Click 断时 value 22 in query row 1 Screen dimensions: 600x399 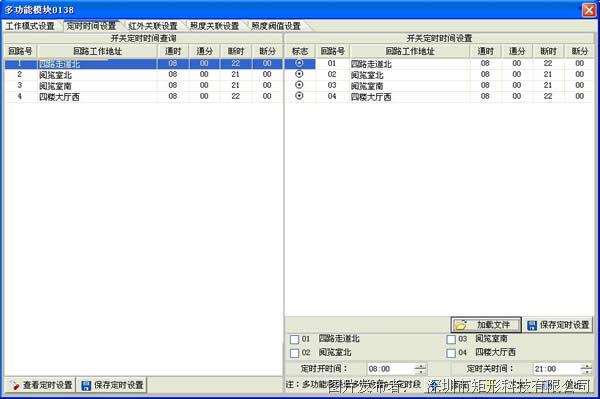(x=236, y=63)
